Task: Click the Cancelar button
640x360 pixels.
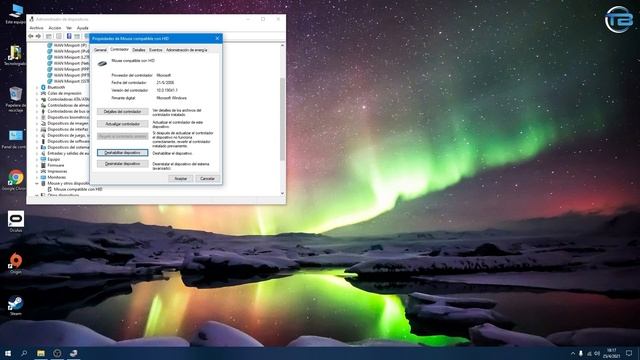Action: tap(207, 179)
